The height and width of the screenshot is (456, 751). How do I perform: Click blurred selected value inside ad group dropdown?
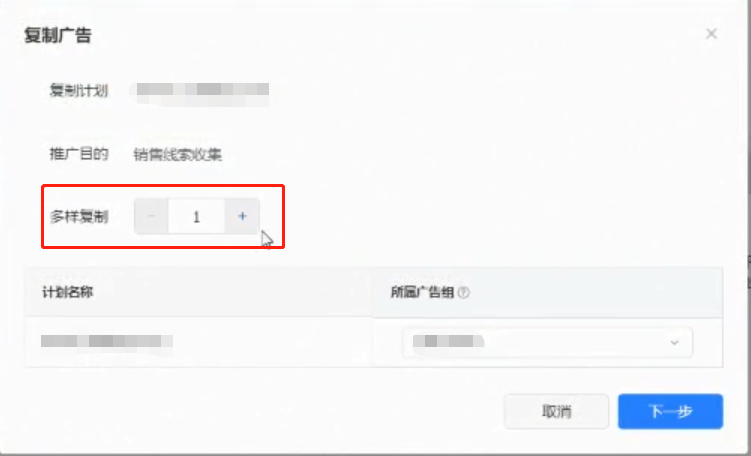click(448, 342)
